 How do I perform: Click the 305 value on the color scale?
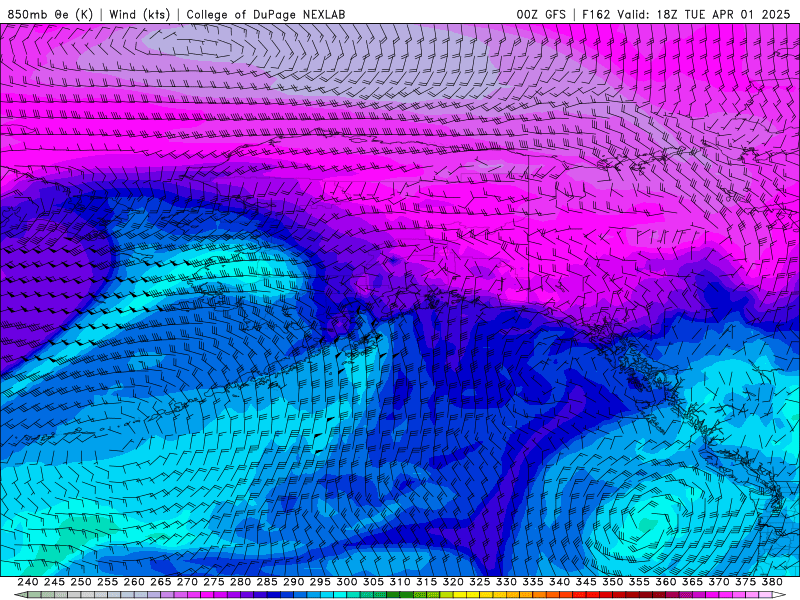click(x=373, y=582)
